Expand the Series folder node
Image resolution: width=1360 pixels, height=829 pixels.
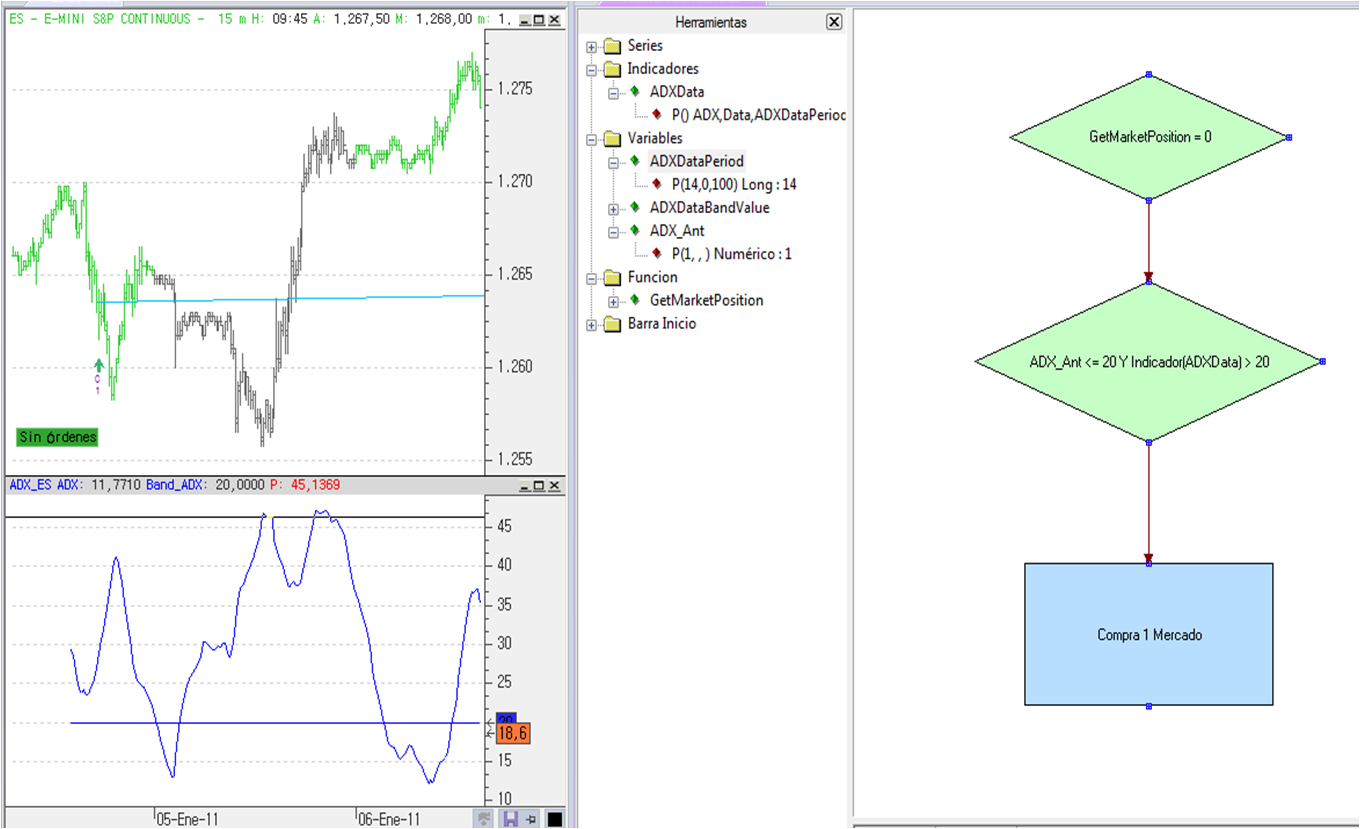(592, 46)
